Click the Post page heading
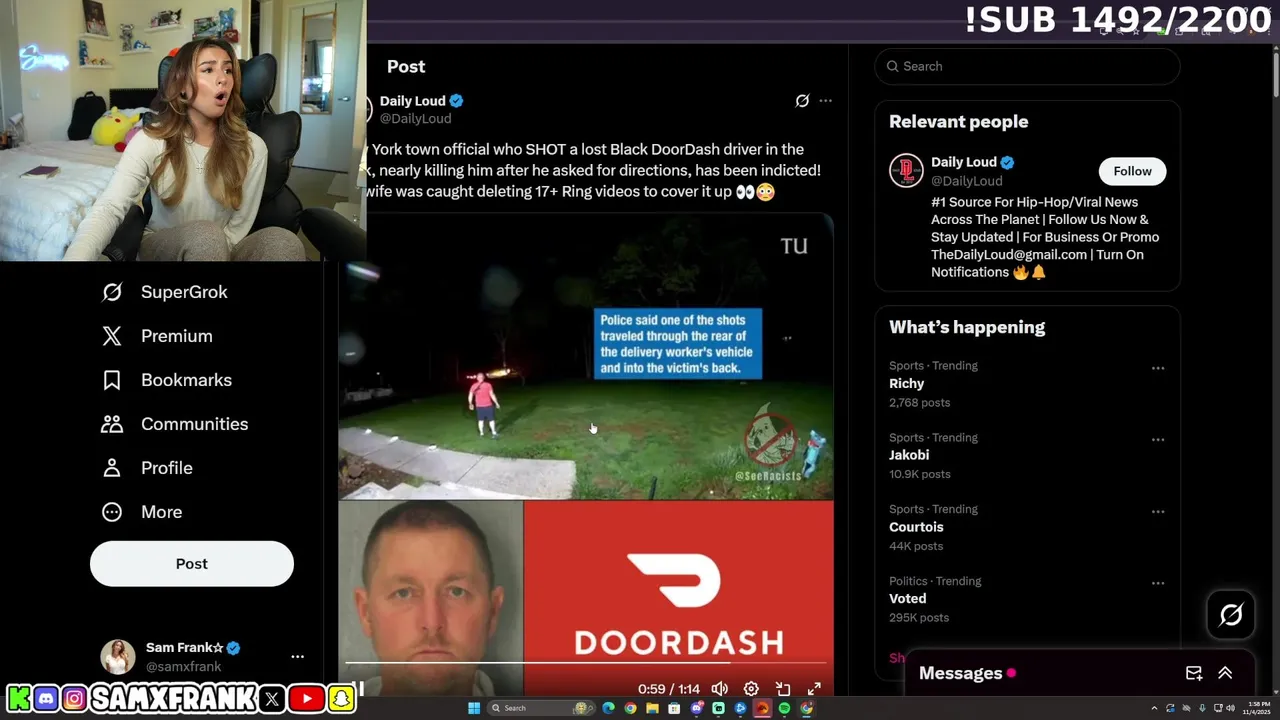 tap(406, 66)
